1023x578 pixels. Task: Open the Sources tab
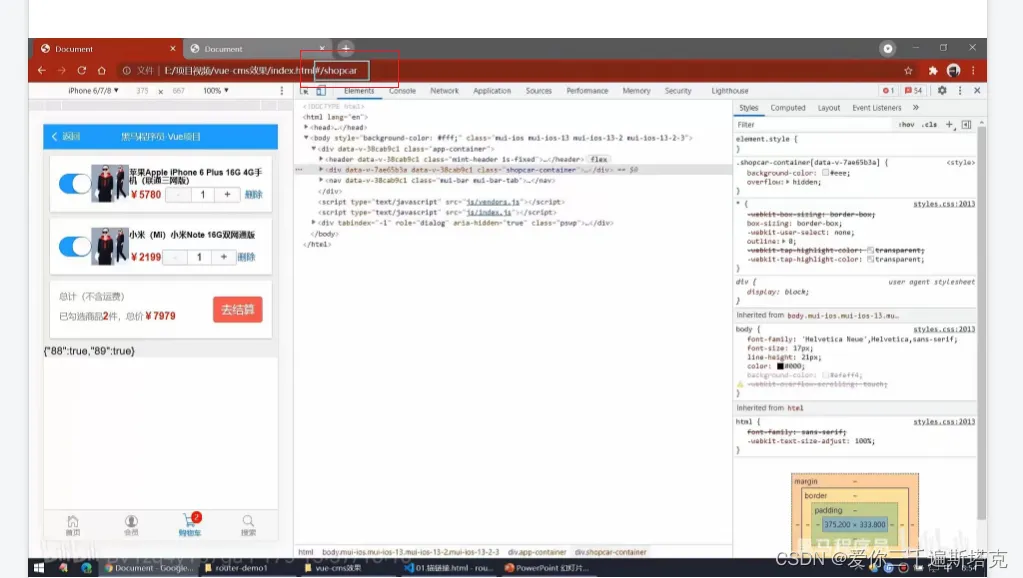pyautogui.click(x=538, y=91)
